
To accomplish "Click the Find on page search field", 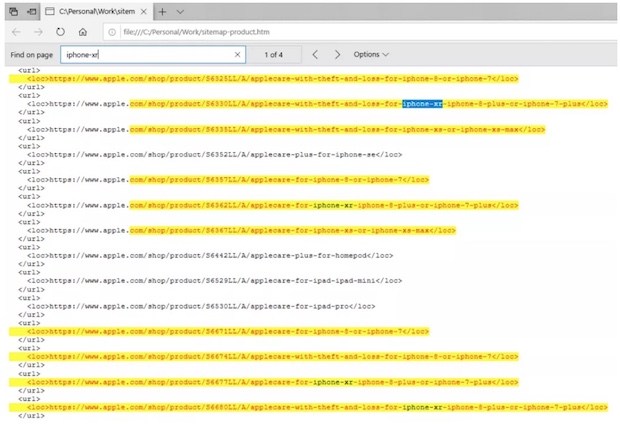I will [x=153, y=55].
